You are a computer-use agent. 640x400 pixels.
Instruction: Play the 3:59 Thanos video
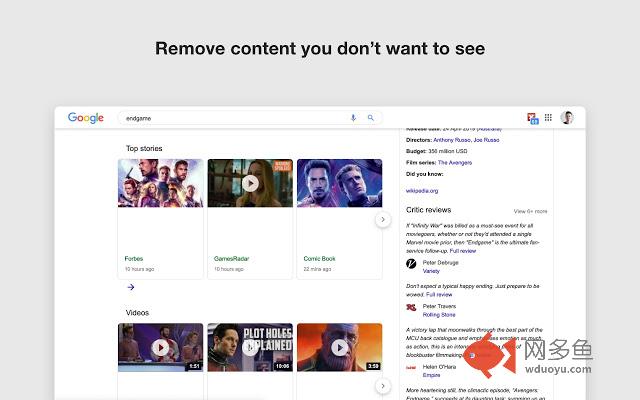point(340,347)
